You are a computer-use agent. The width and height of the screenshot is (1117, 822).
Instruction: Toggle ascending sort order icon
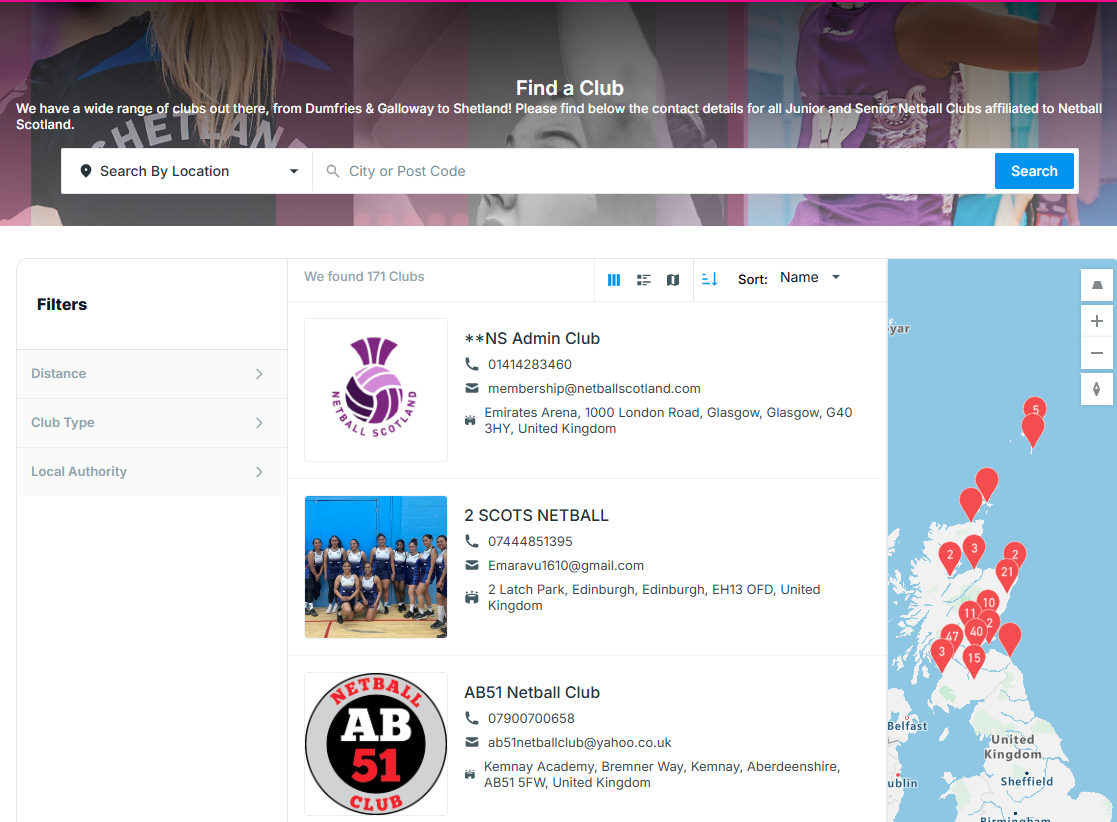tap(710, 279)
